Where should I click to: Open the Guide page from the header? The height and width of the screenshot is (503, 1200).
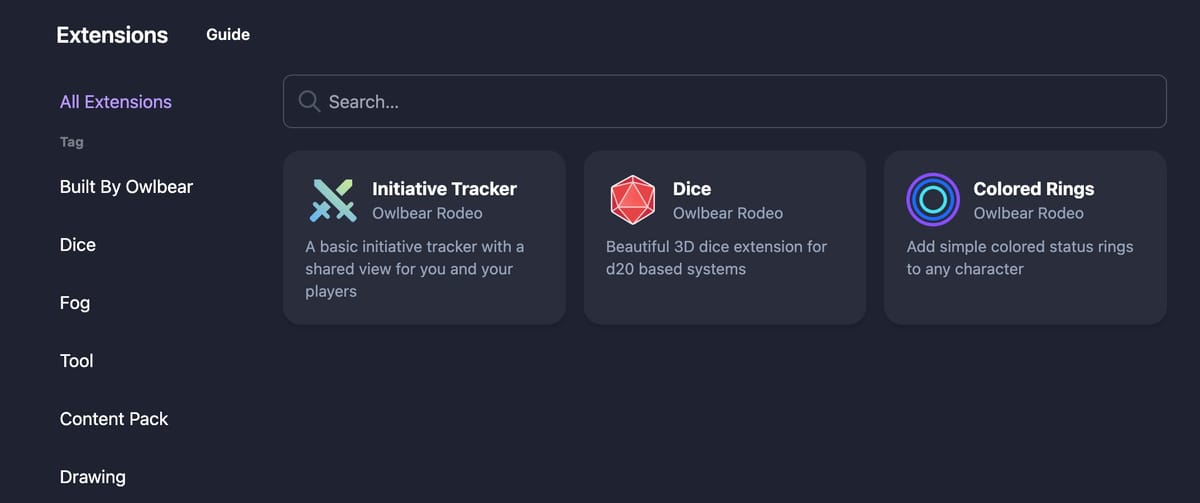(228, 35)
